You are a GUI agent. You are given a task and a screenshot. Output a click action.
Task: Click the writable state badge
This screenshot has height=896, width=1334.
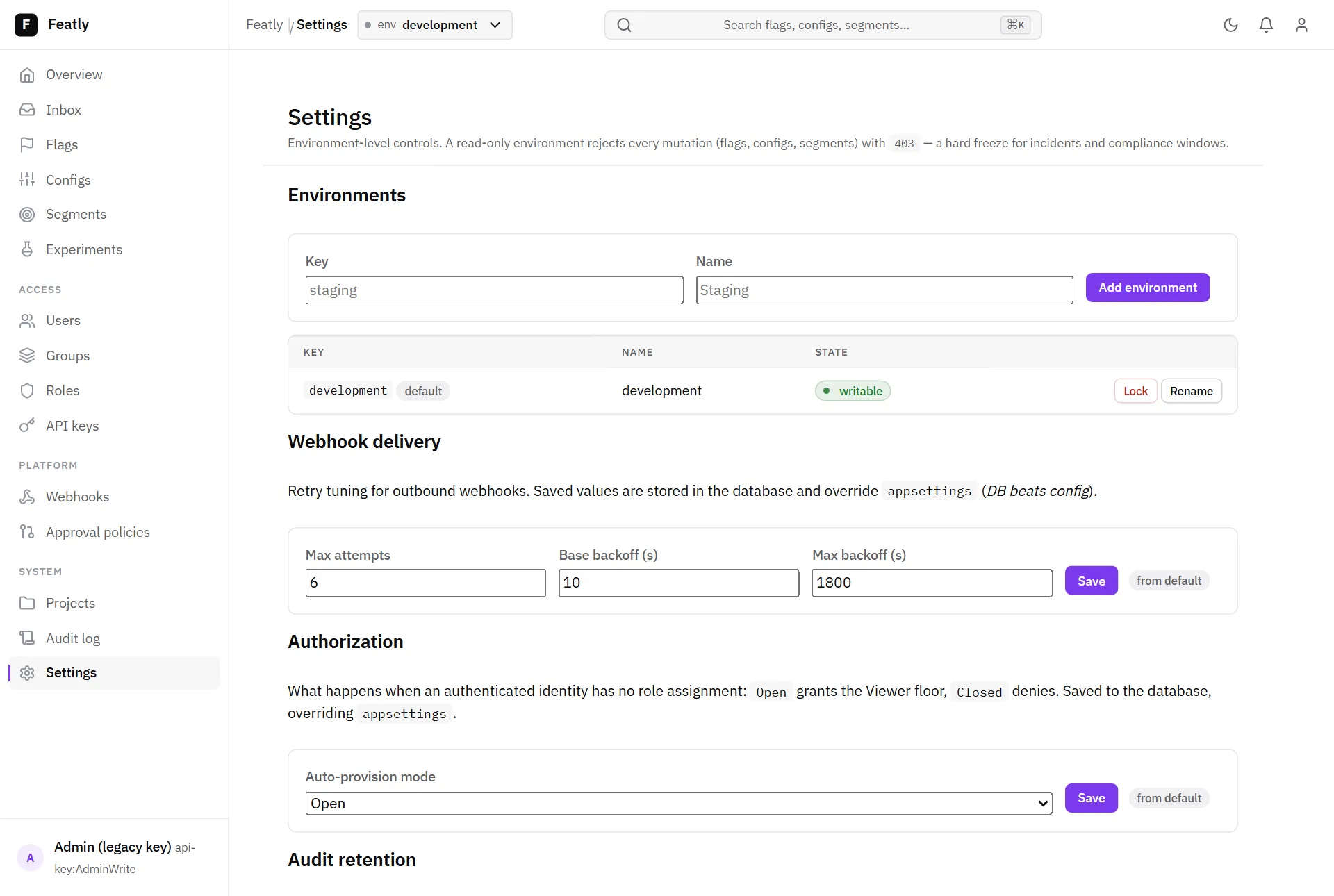[853, 391]
